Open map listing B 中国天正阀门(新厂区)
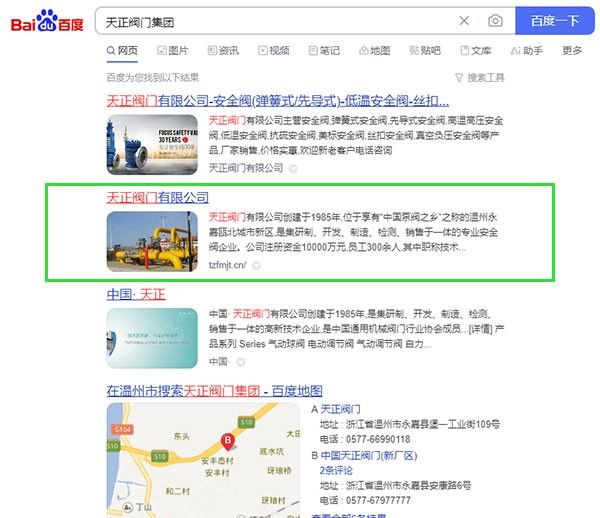This screenshot has height=518, width=600. pyautogui.click(x=368, y=456)
